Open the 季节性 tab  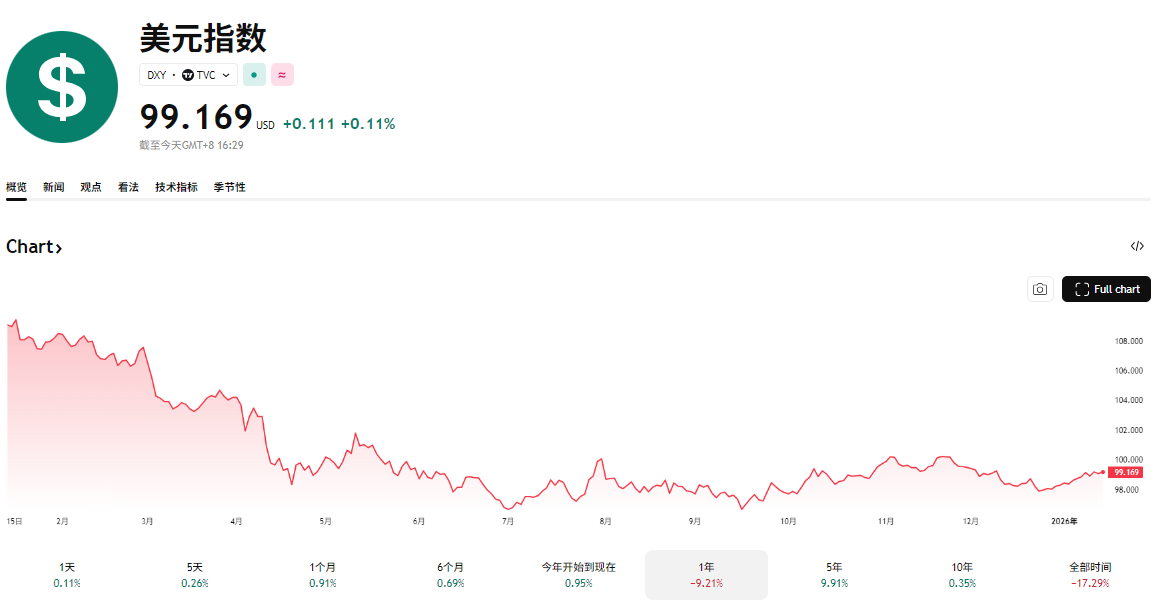click(x=229, y=187)
